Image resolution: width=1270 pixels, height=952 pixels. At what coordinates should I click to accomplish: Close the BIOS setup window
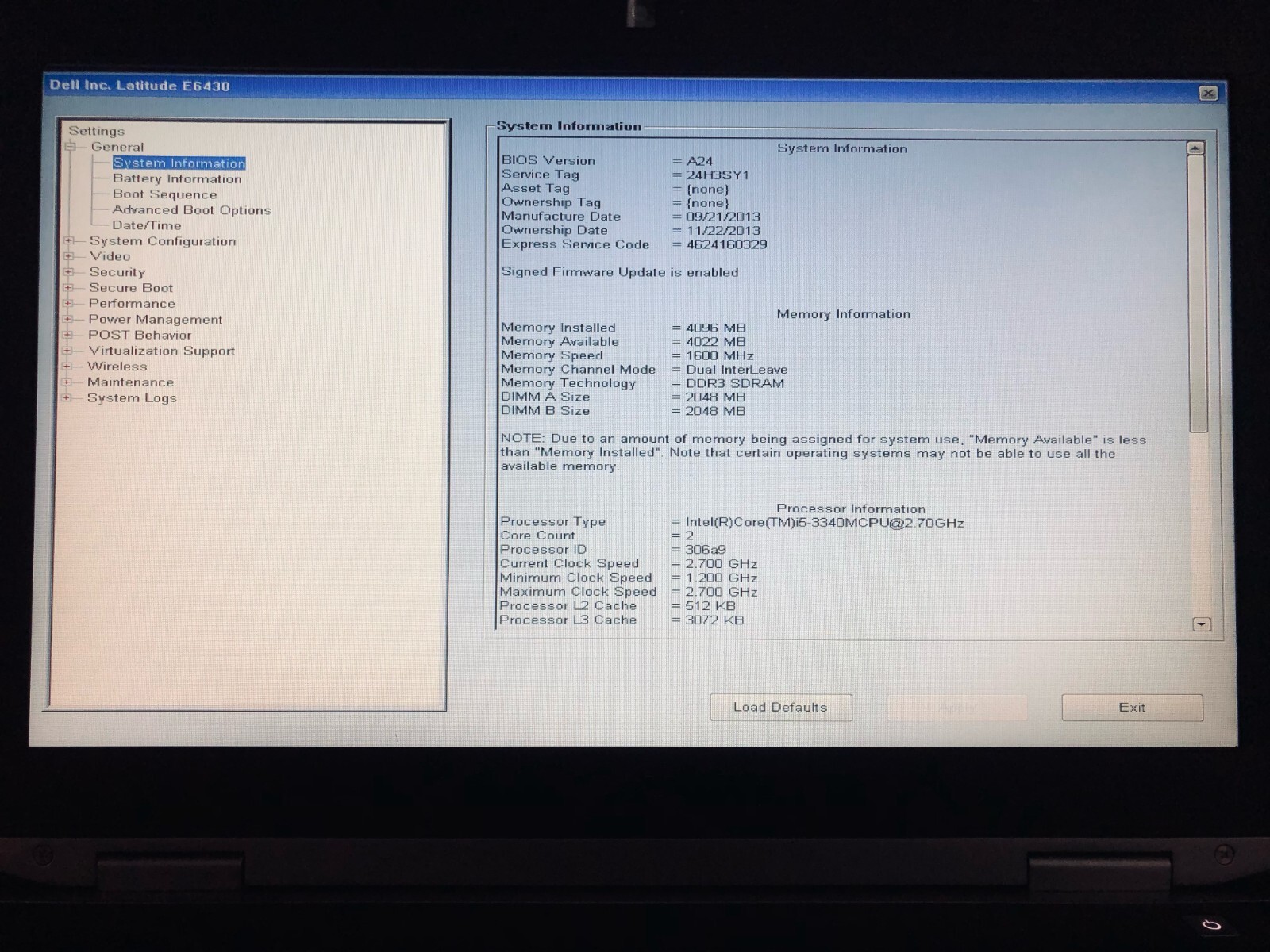pyautogui.click(x=1208, y=93)
